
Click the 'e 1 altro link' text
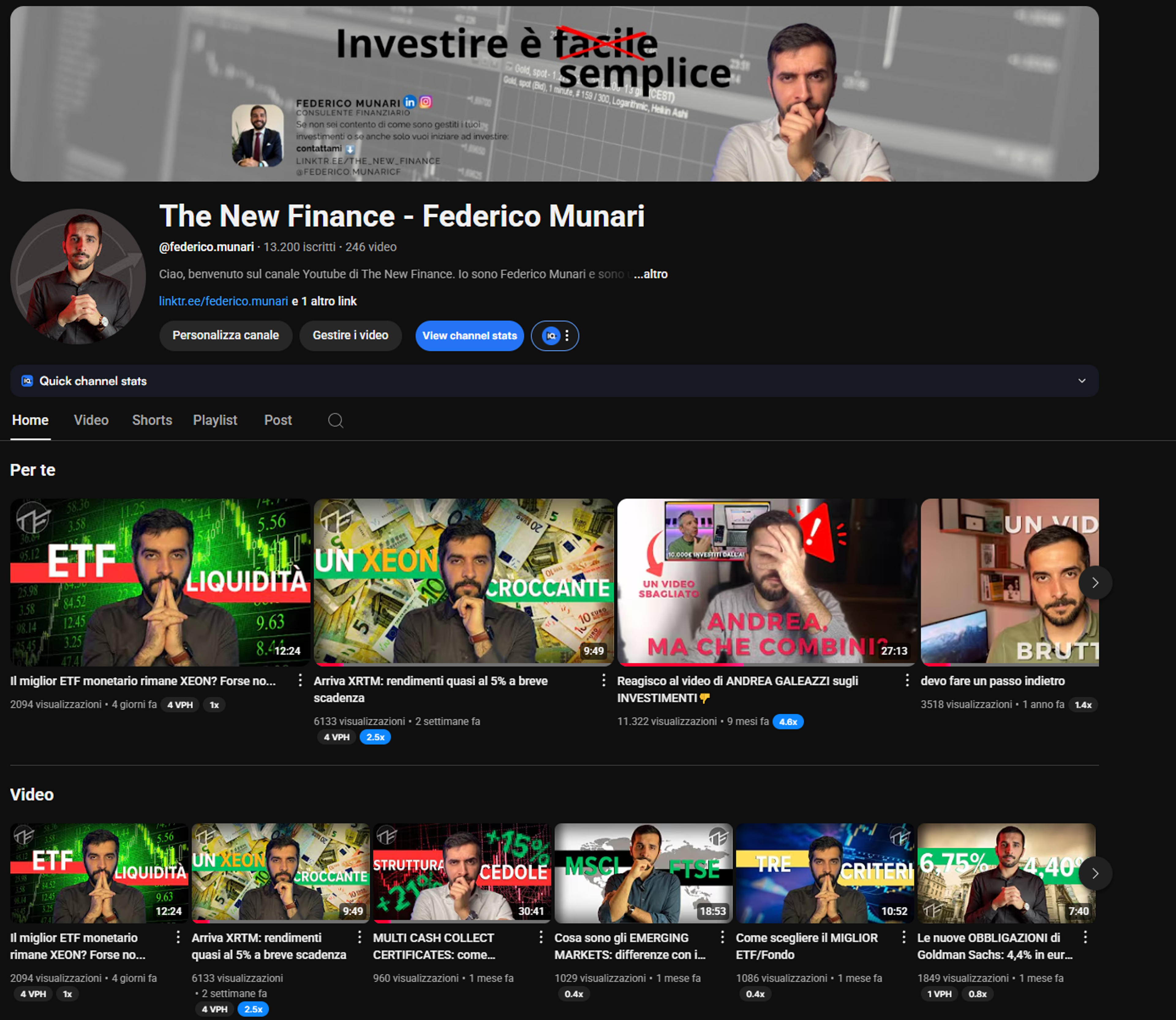[x=324, y=301]
